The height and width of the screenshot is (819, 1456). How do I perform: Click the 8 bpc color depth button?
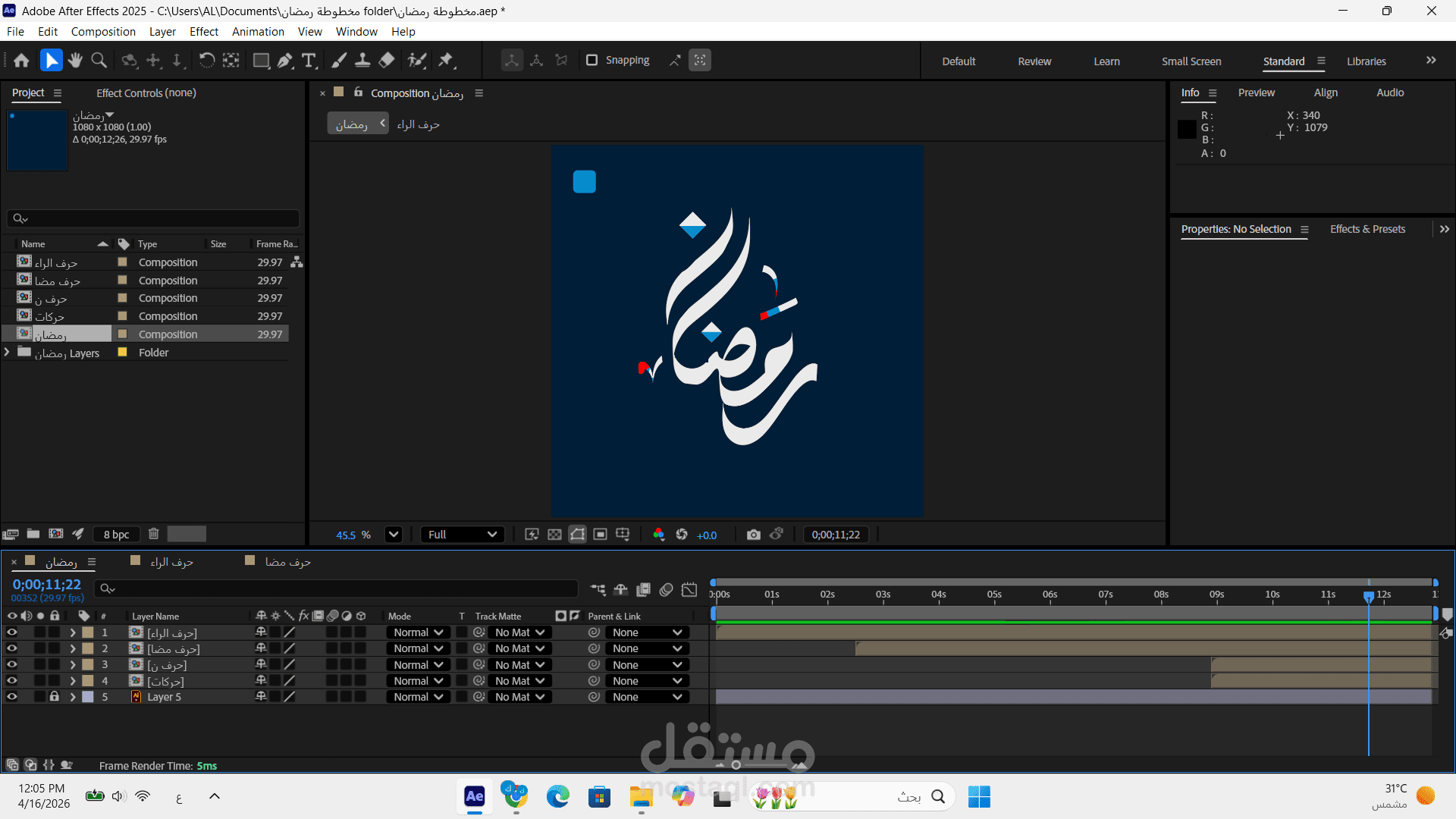tap(116, 535)
